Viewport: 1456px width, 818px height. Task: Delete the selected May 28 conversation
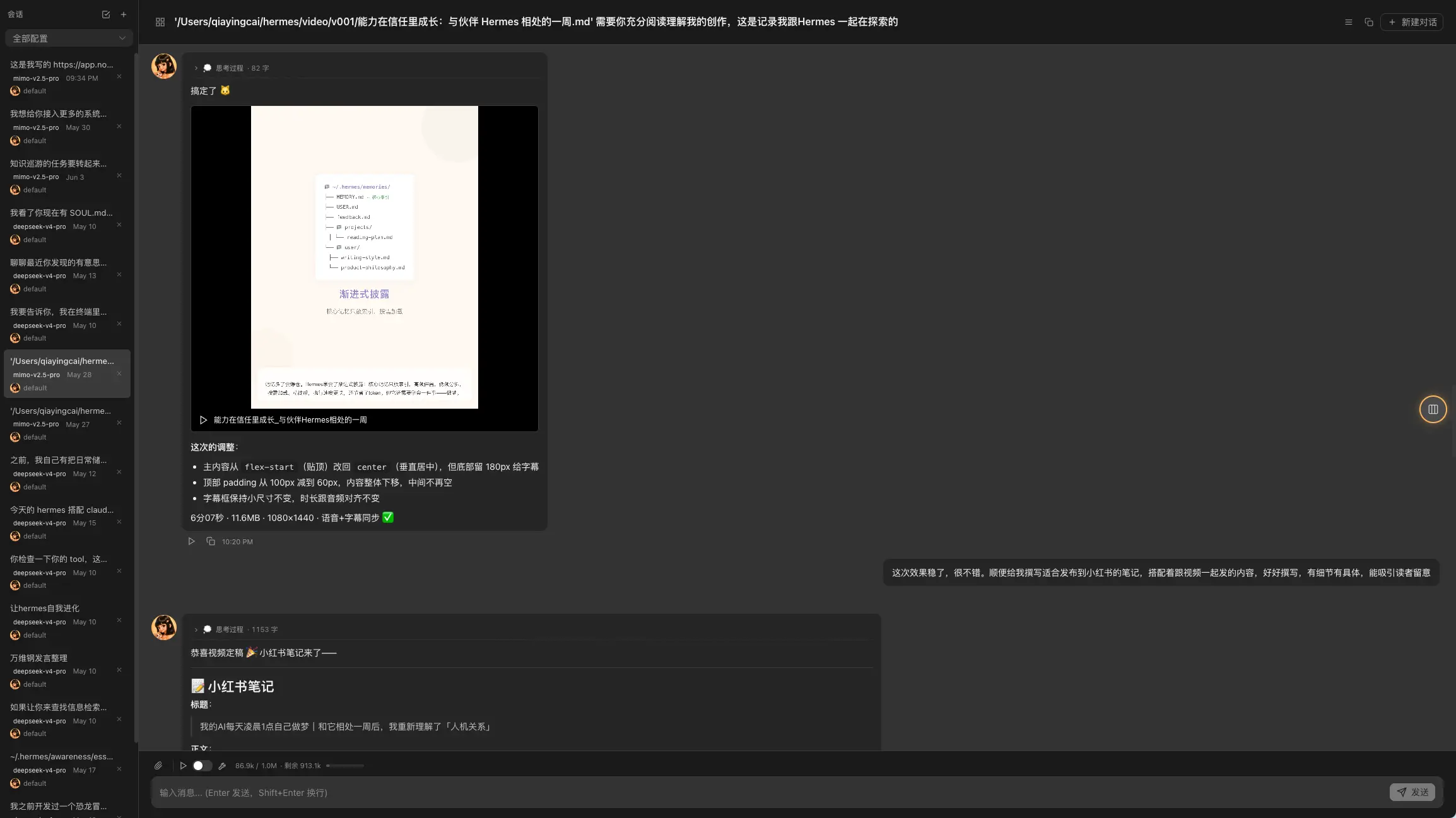(119, 374)
